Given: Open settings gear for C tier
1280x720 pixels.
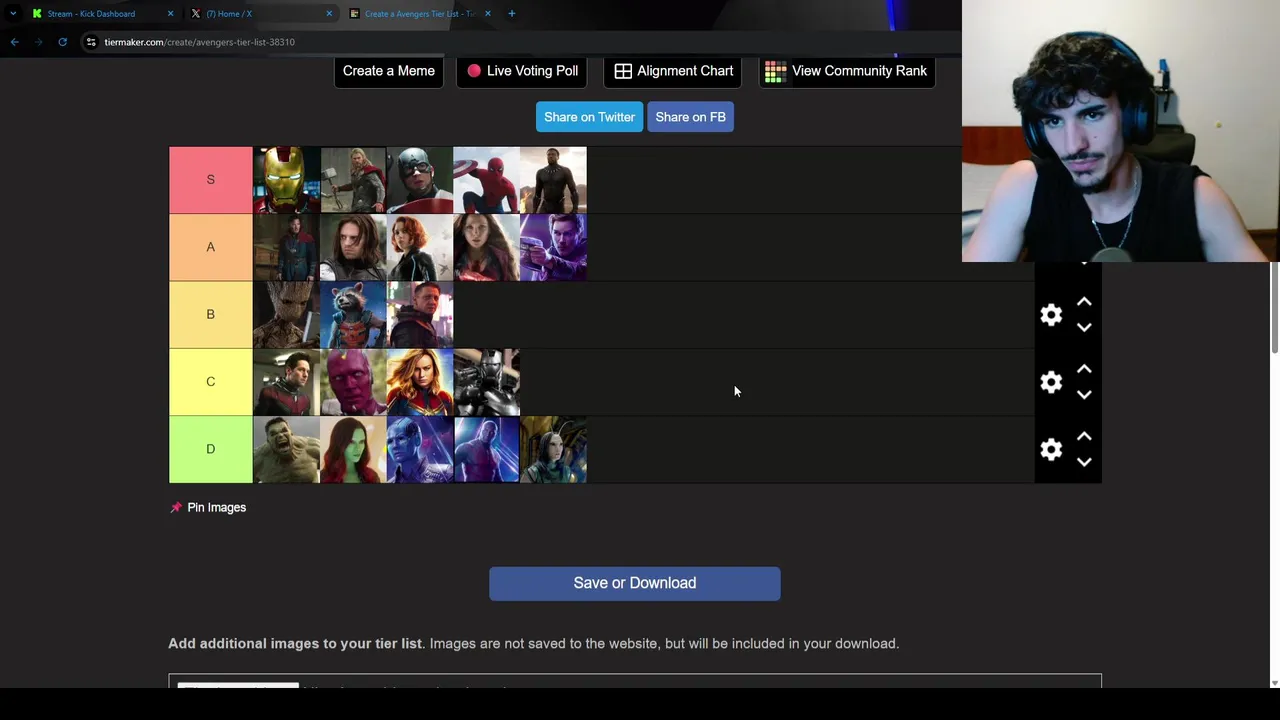Looking at the screenshot, I should click(x=1051, y=382).
